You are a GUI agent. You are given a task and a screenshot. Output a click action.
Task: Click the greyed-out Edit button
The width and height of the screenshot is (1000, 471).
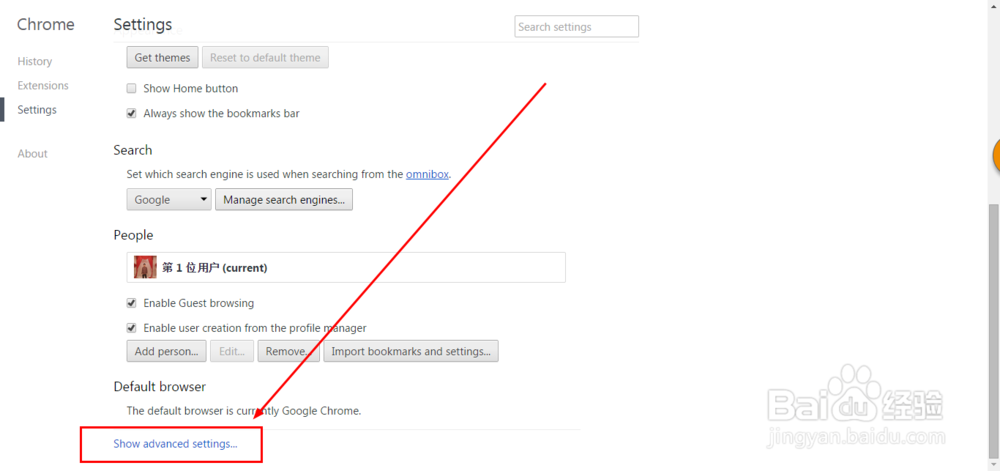point(232,351)
